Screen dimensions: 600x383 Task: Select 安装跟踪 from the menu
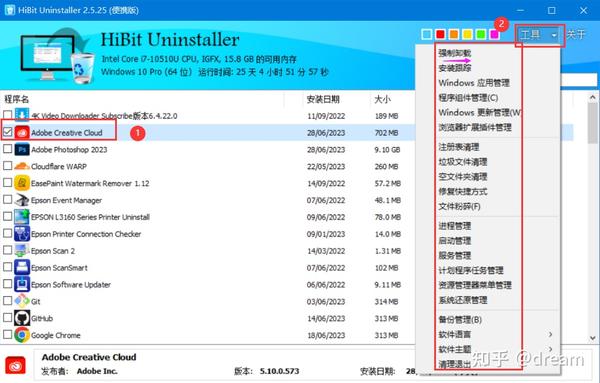[x=455, y=68]
